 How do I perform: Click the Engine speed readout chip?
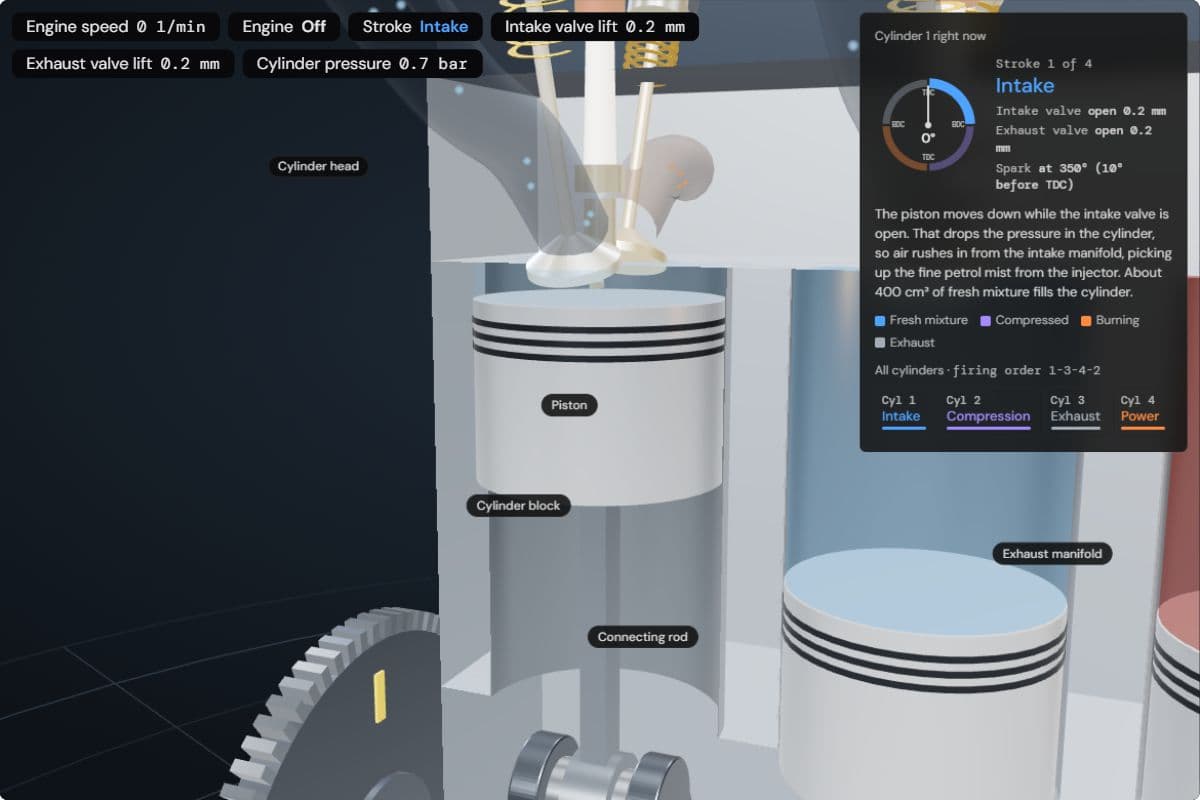[x=115, y=27]
